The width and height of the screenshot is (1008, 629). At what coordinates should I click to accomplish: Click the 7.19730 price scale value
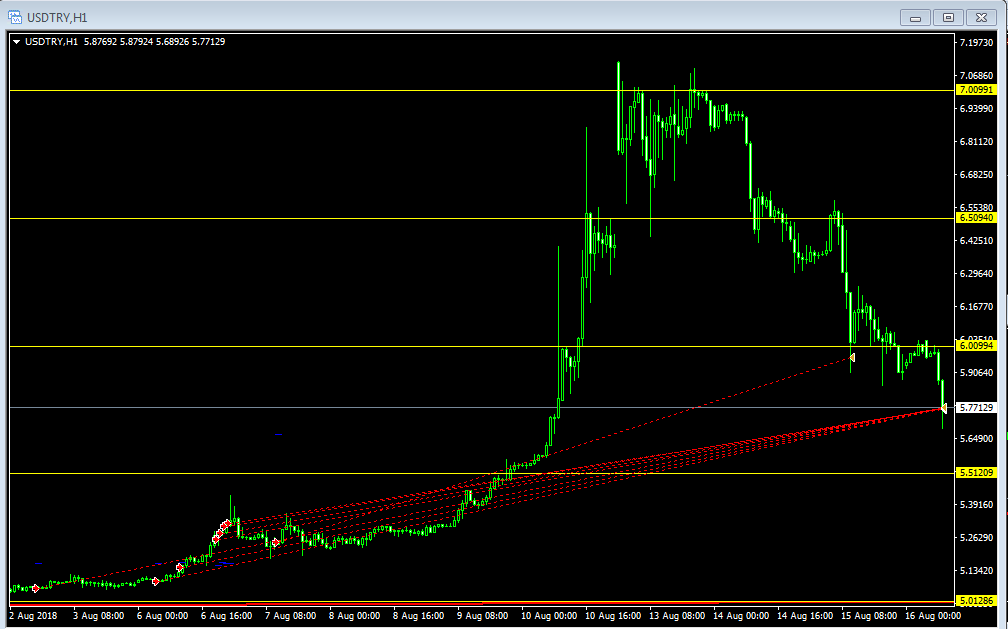coord(976,42)
